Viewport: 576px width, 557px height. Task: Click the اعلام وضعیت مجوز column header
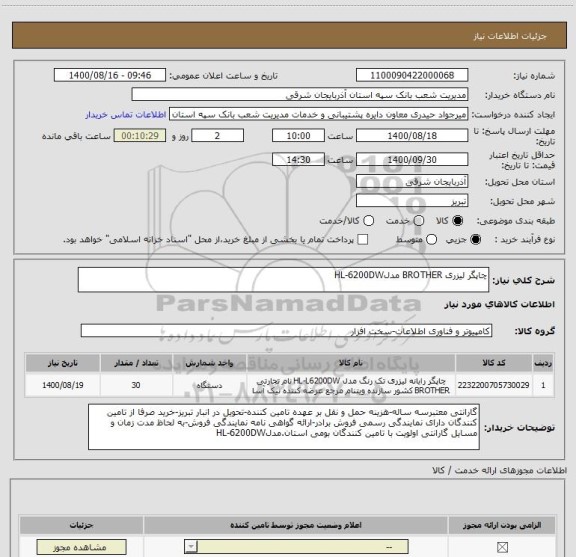[x=296, y=525]
